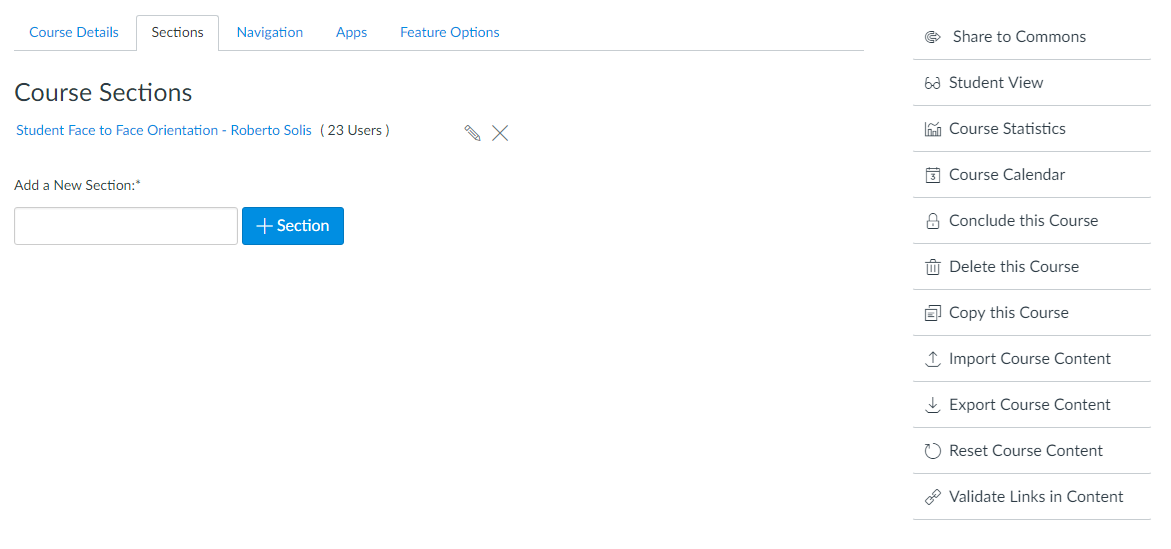
Task: Open Course Statistics label
Action: pyautogui.click(x=1007, y=129)
